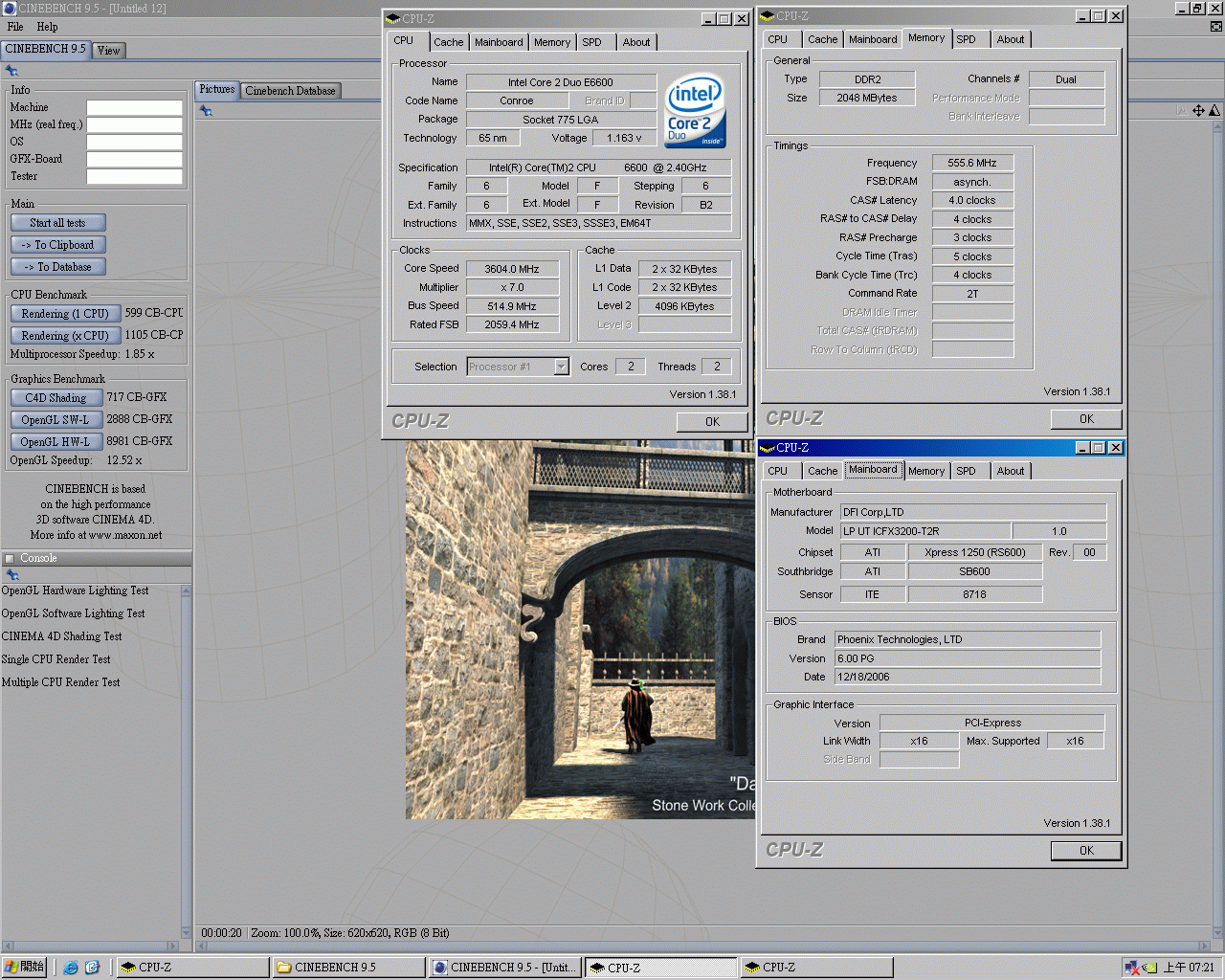Open the File menu
The width and height of the screenshot is (1225, 980).
click(x=15, y=27)
